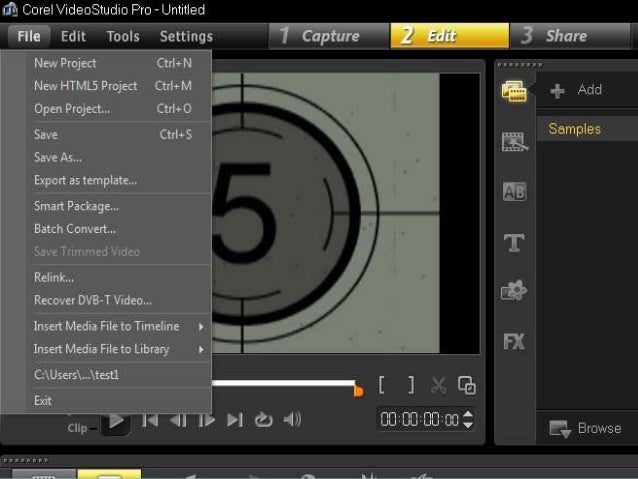638x479 pixels.
Task: Click the orange preview scrubber handle
Action: coord(358,391)
